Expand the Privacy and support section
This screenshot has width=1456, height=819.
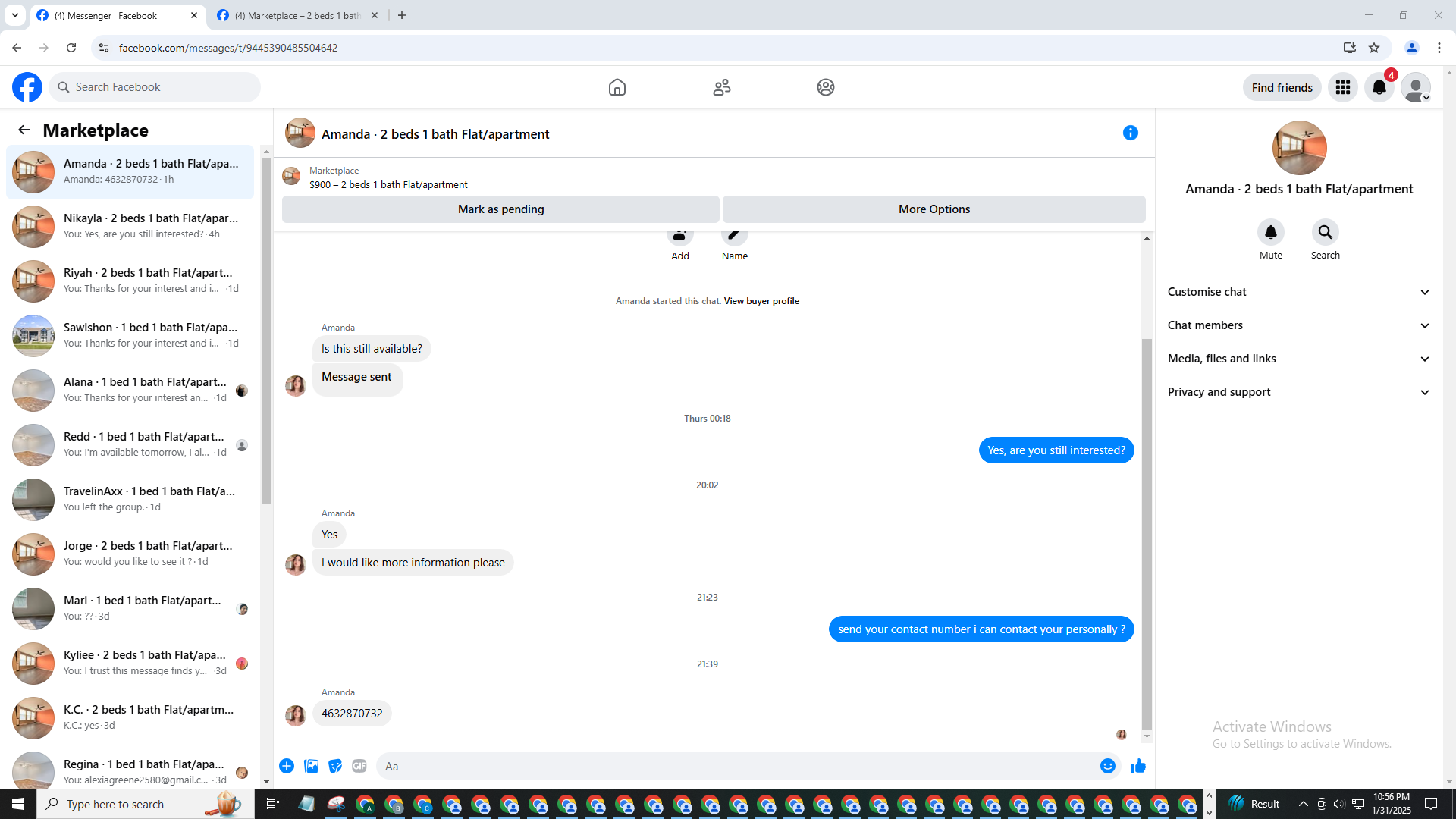tap(1299, 392)
